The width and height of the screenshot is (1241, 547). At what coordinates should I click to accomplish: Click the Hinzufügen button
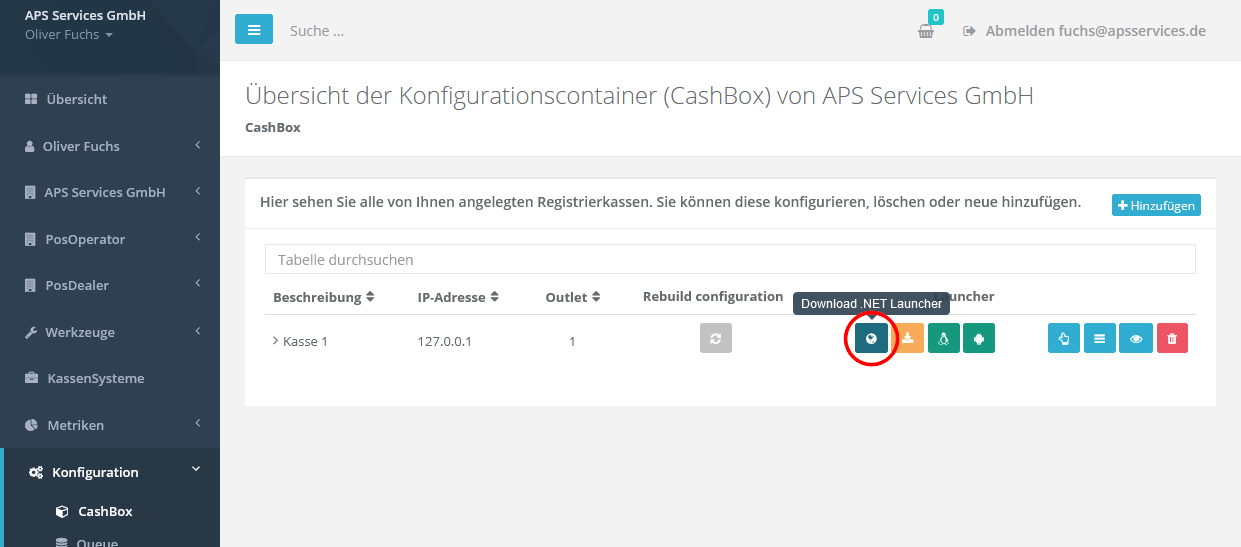1156,205
